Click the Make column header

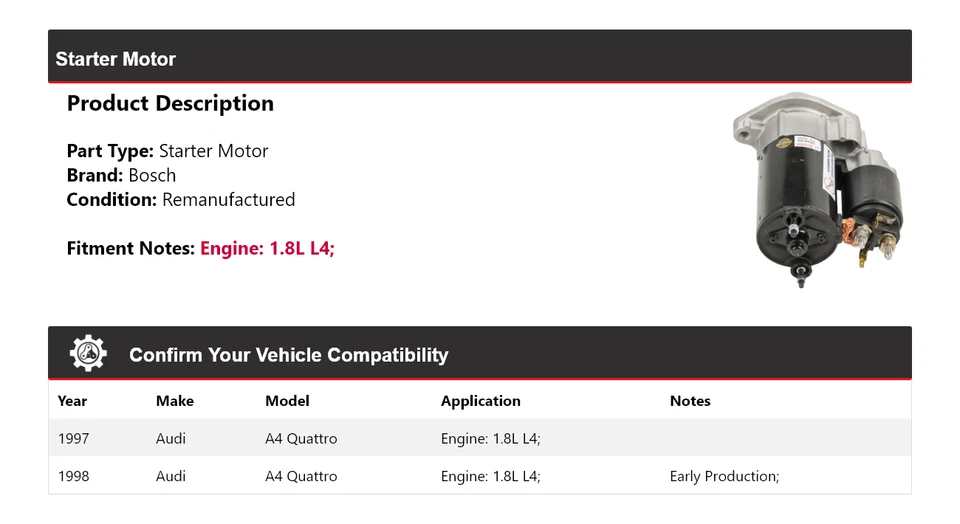(174, 401)
